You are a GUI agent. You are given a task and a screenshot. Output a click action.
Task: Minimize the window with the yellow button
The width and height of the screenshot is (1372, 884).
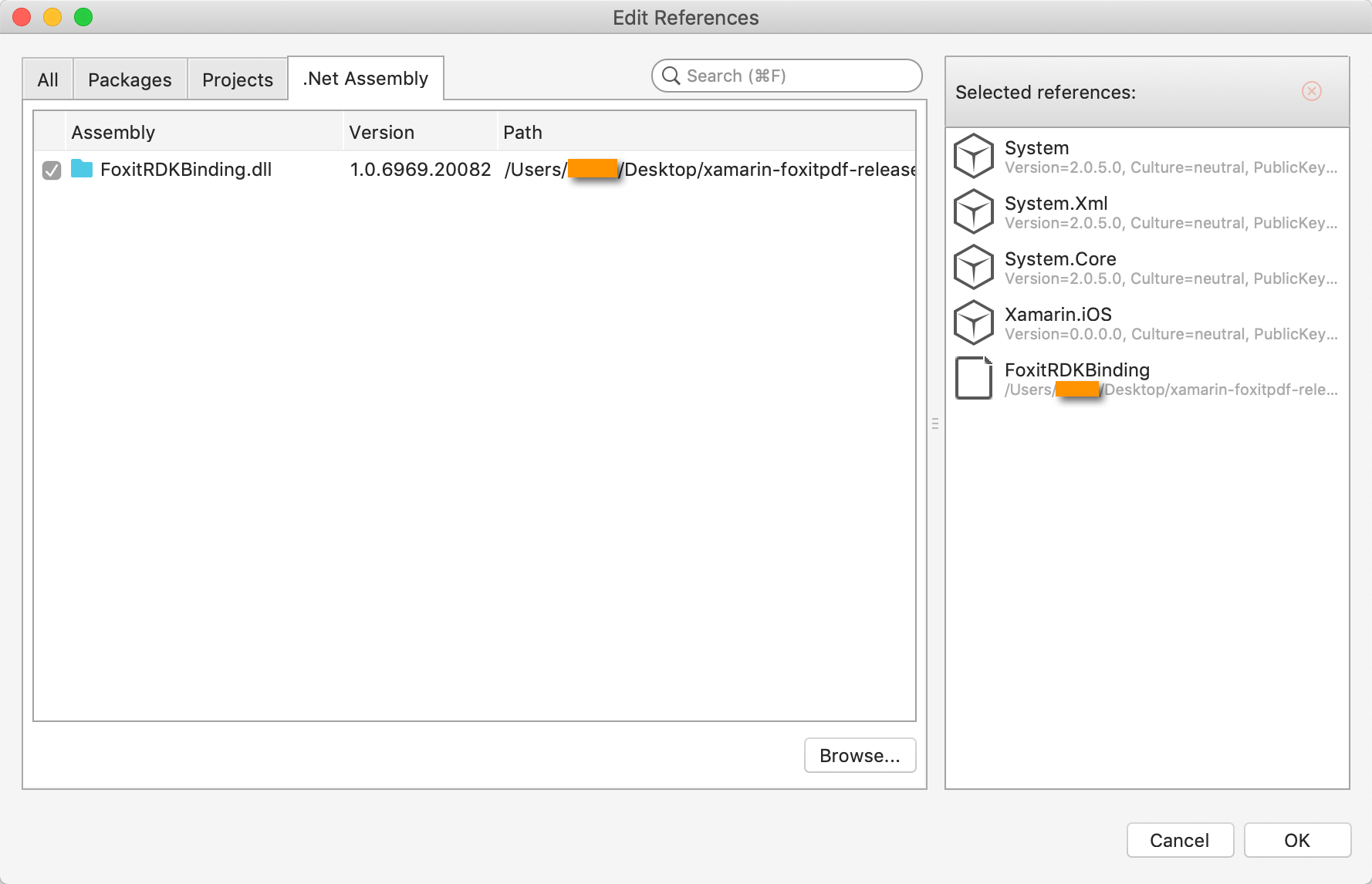tap(52, 17)
